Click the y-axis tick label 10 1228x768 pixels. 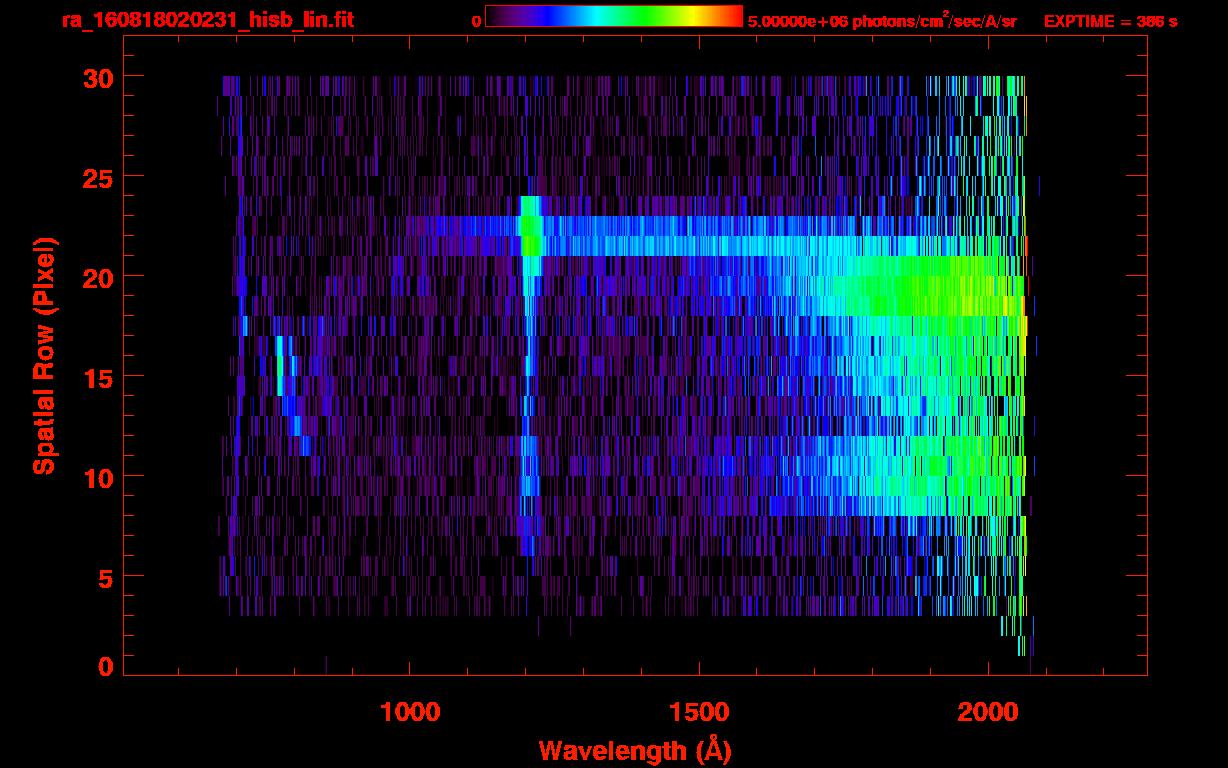pos(96,477)
